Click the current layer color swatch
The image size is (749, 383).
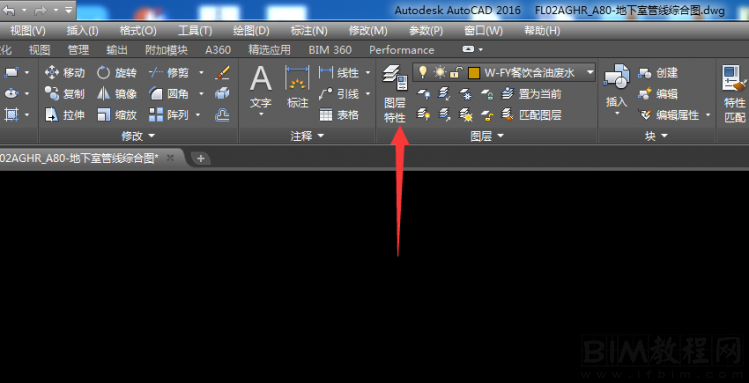(x=473, y=73)
